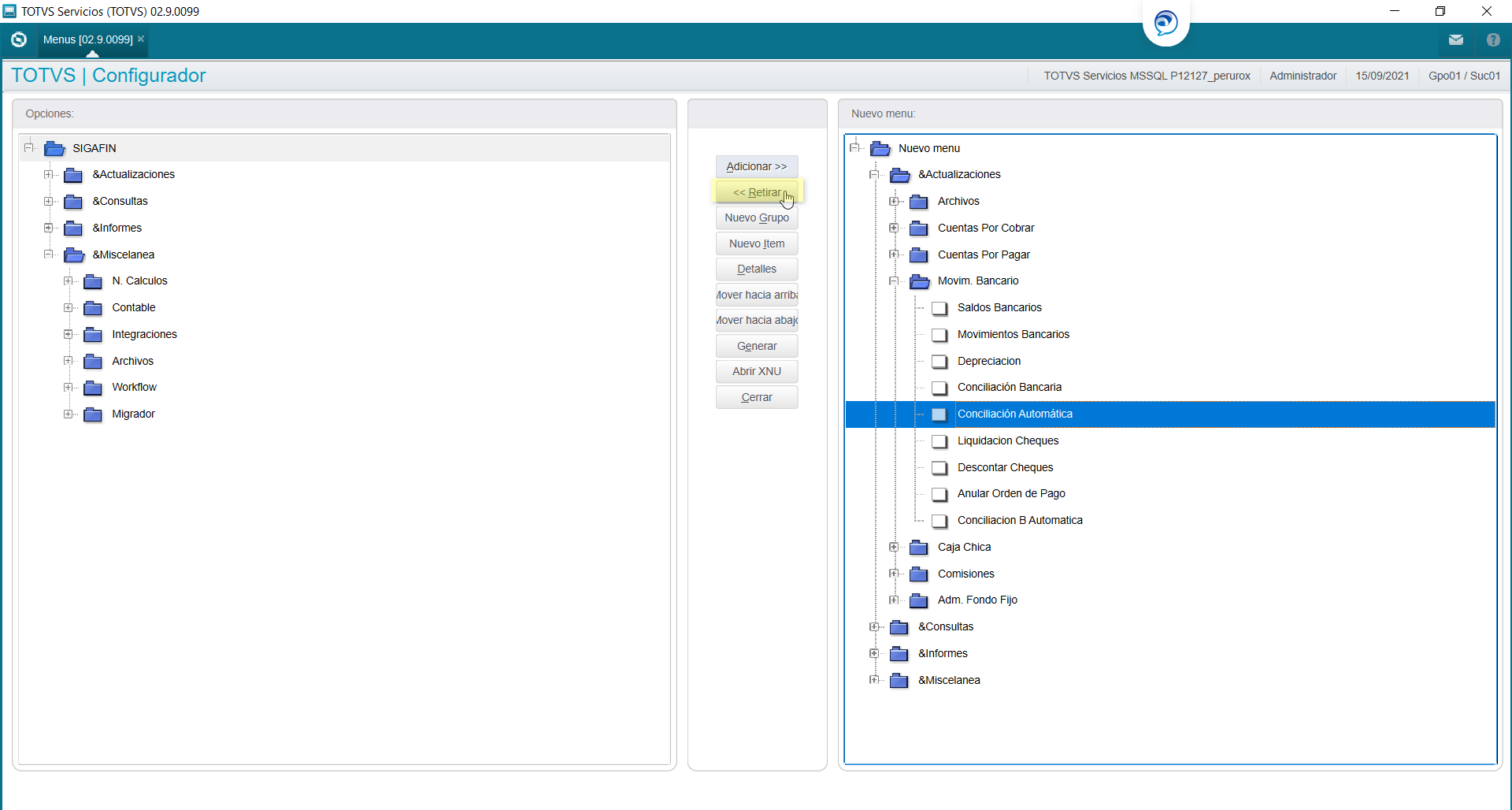Image resolution: width=1512 pixels, height=810 pixels.
Task: Collapse the Movim. Bancario node
Action: [894, 281]
